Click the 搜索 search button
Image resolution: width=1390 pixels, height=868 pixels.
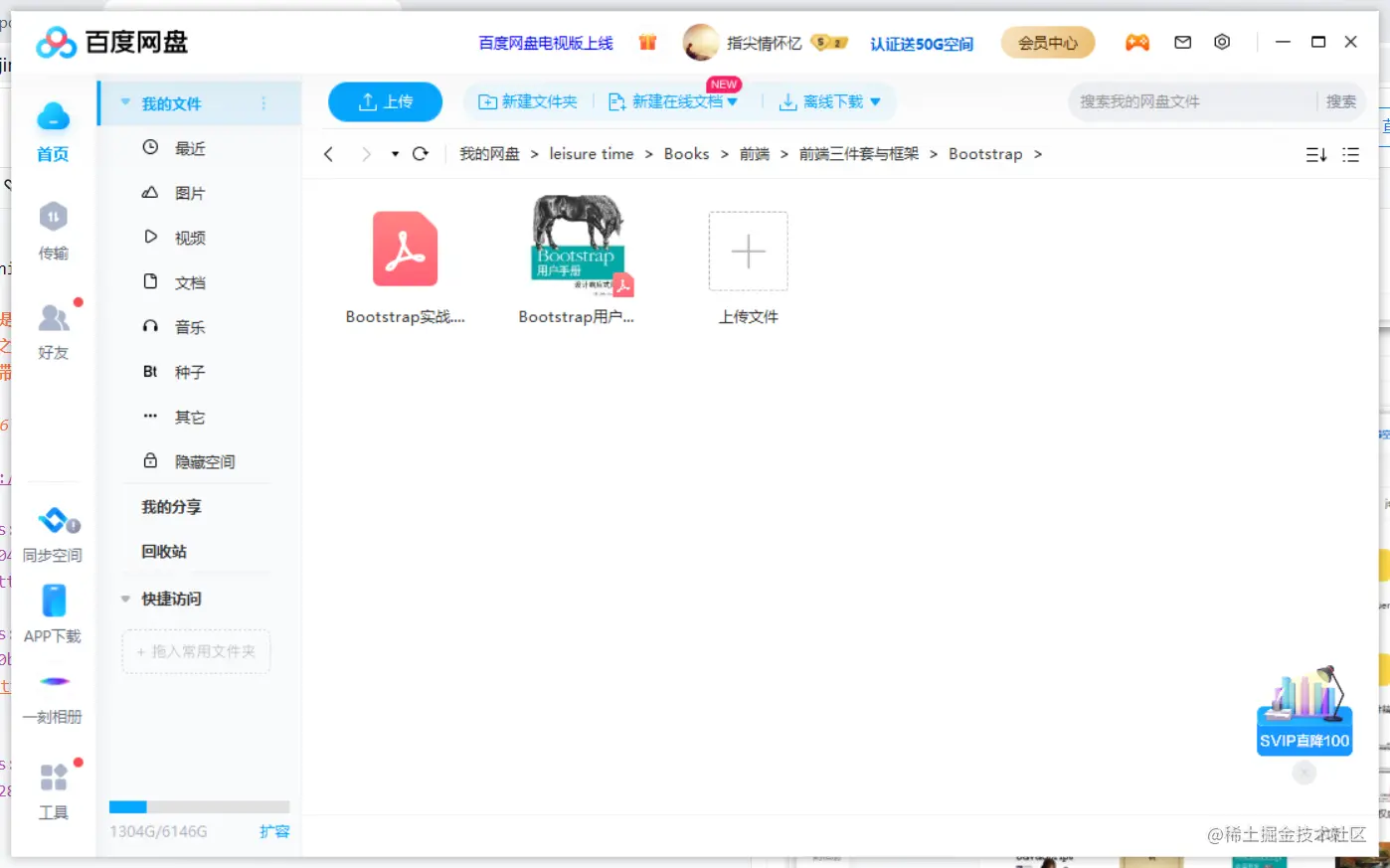[1340, 101]
